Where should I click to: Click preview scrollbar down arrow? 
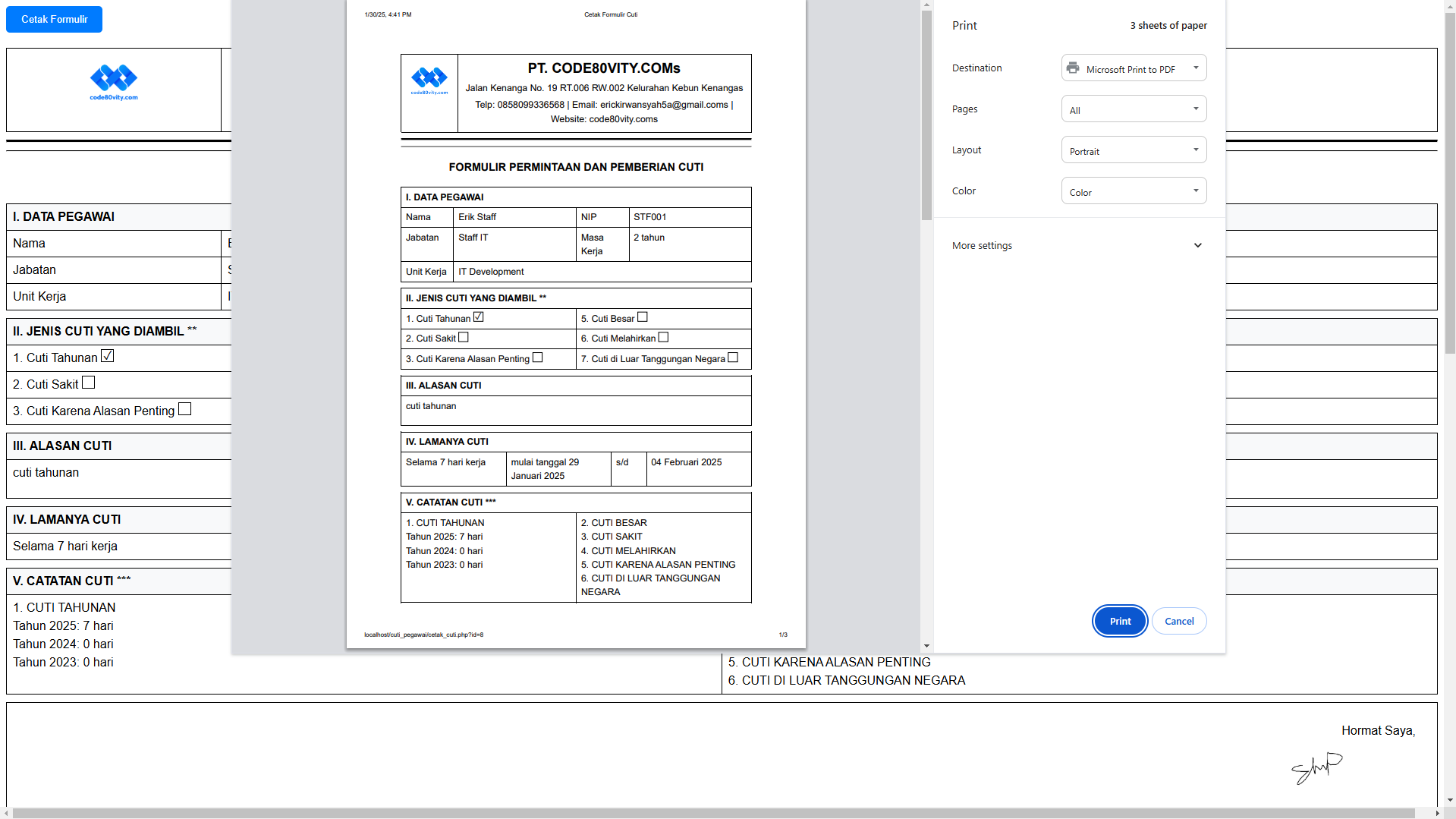pyautogui.click(x=926, y=647)
